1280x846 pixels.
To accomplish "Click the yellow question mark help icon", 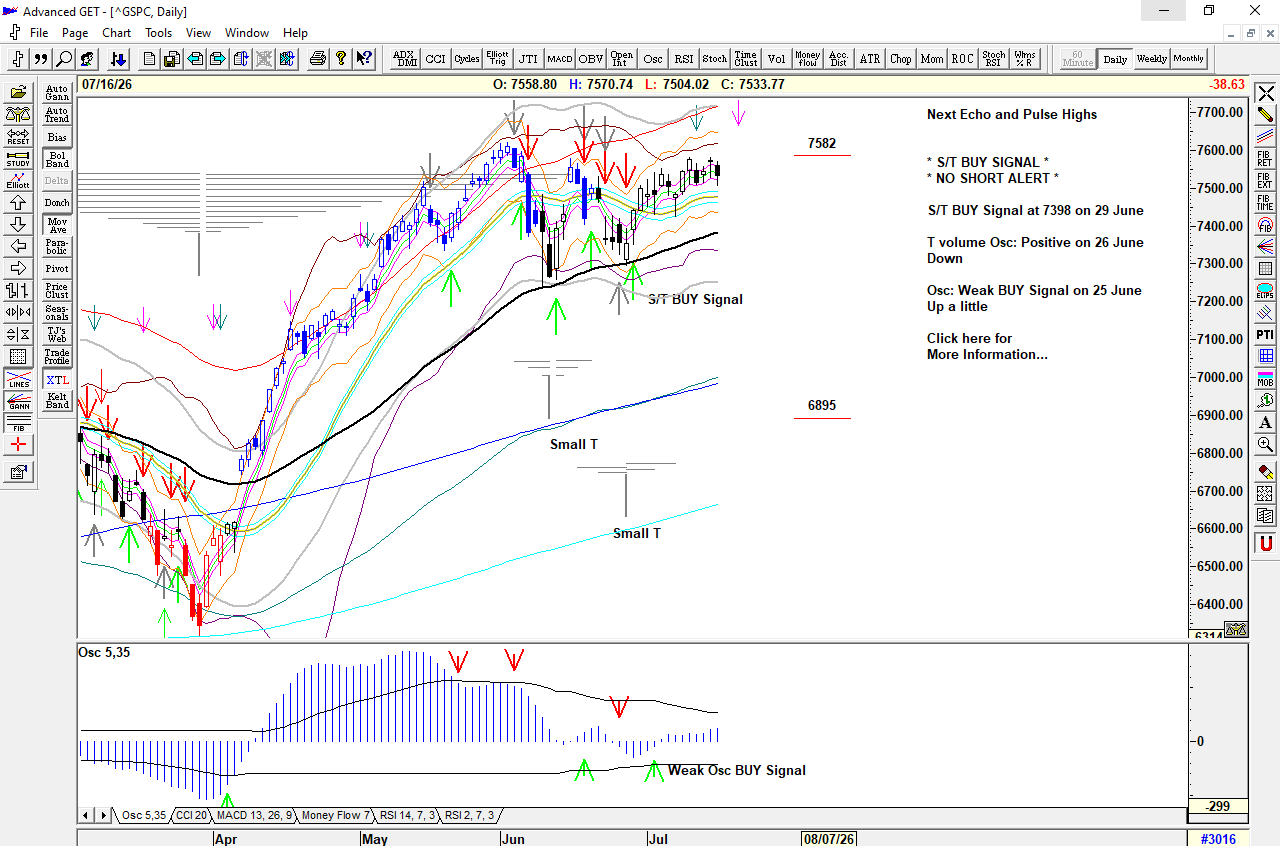I will (341, 58).
